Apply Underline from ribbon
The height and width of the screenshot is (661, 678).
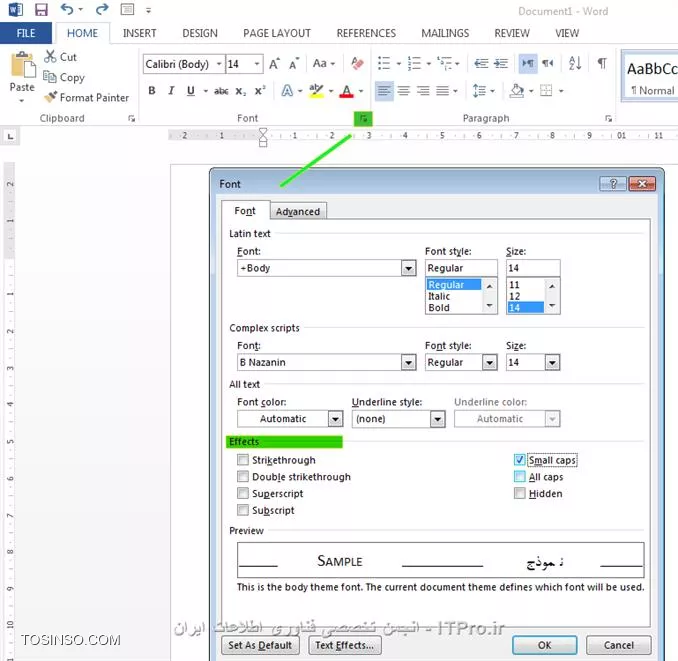coord(191,91)
